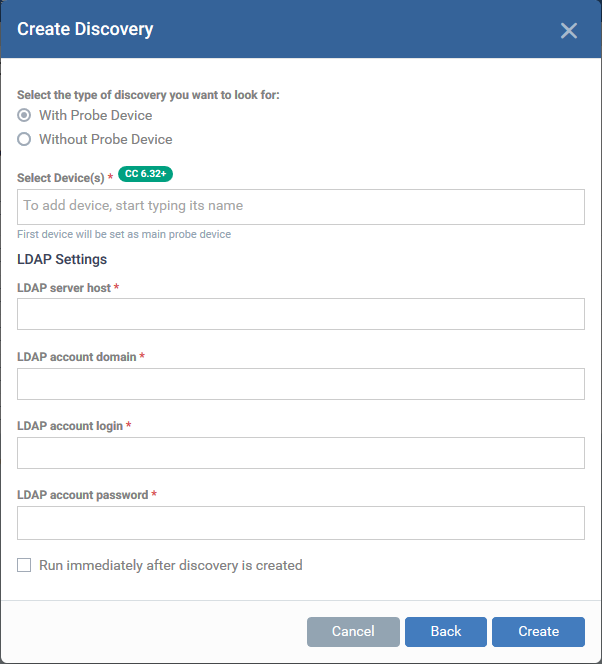Click the LDAP Settings section heading
Image resolution: width=602 pixels, height=664 pixels.
tap(62, 259)
